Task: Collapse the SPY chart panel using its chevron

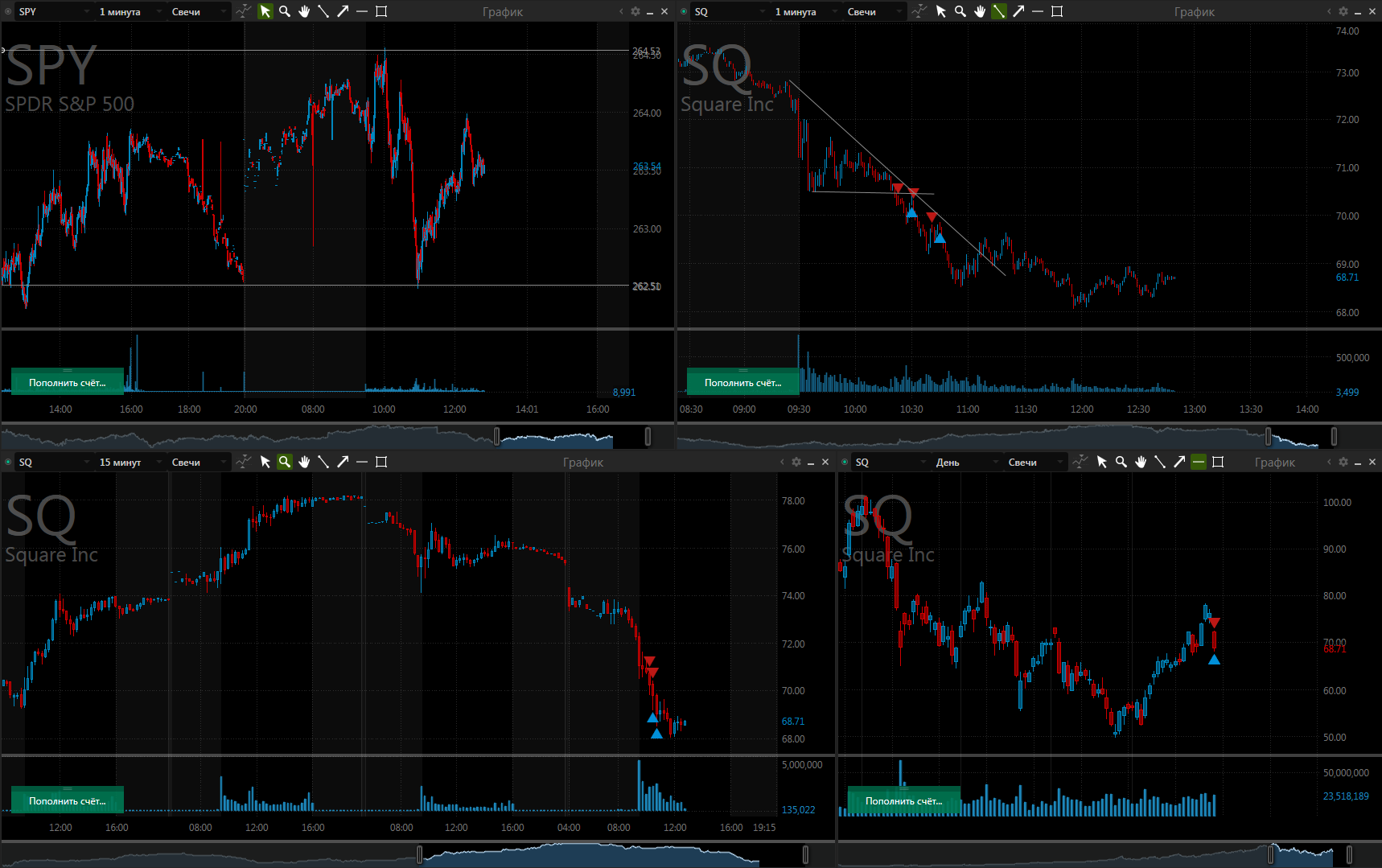Action: (621, 11)
